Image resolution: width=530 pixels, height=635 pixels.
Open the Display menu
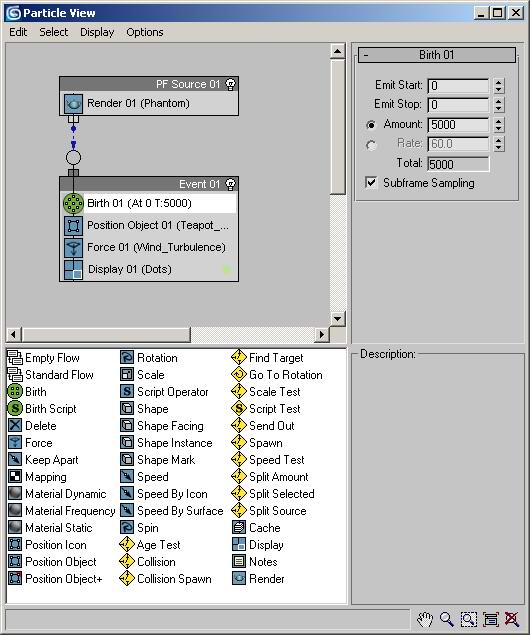97,32
